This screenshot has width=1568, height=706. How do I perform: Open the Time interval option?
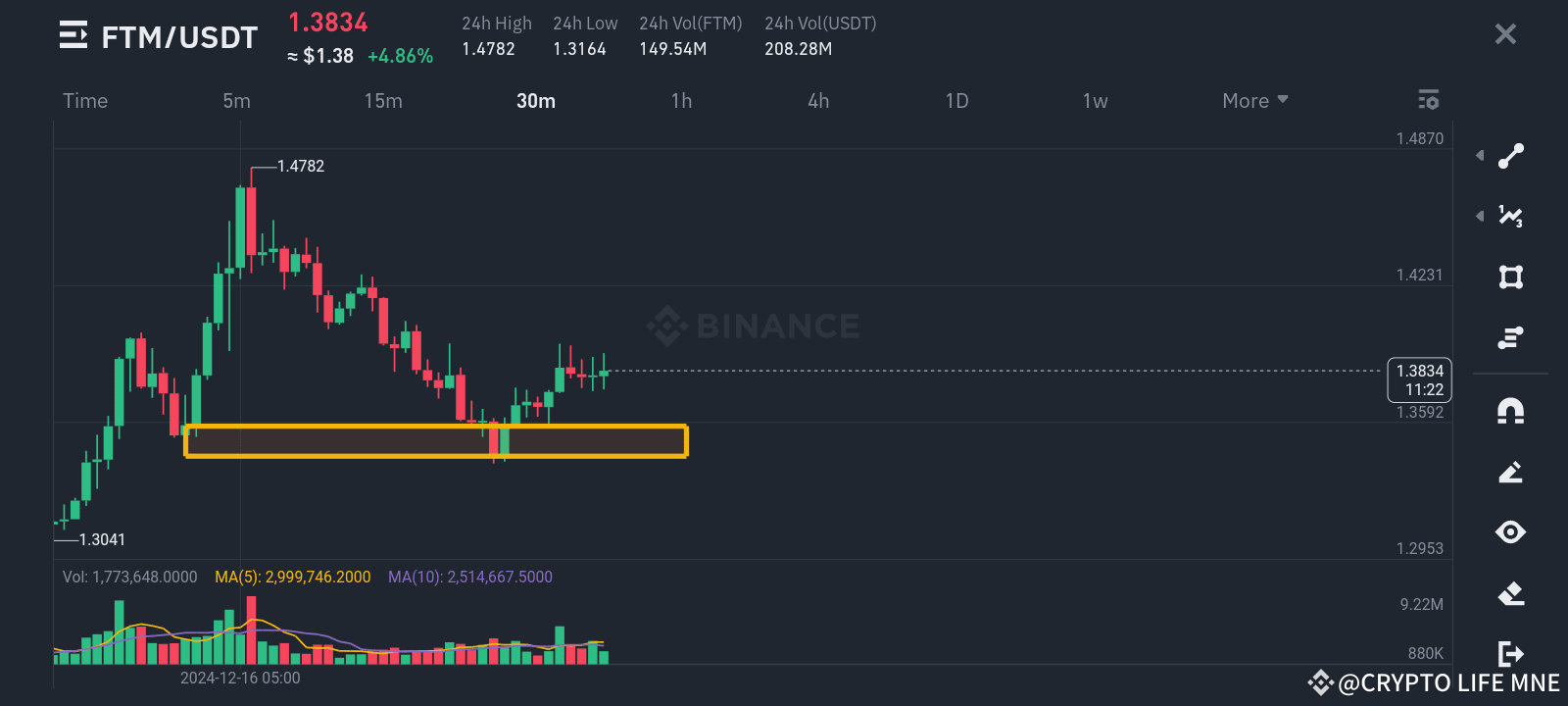(85, 100)
